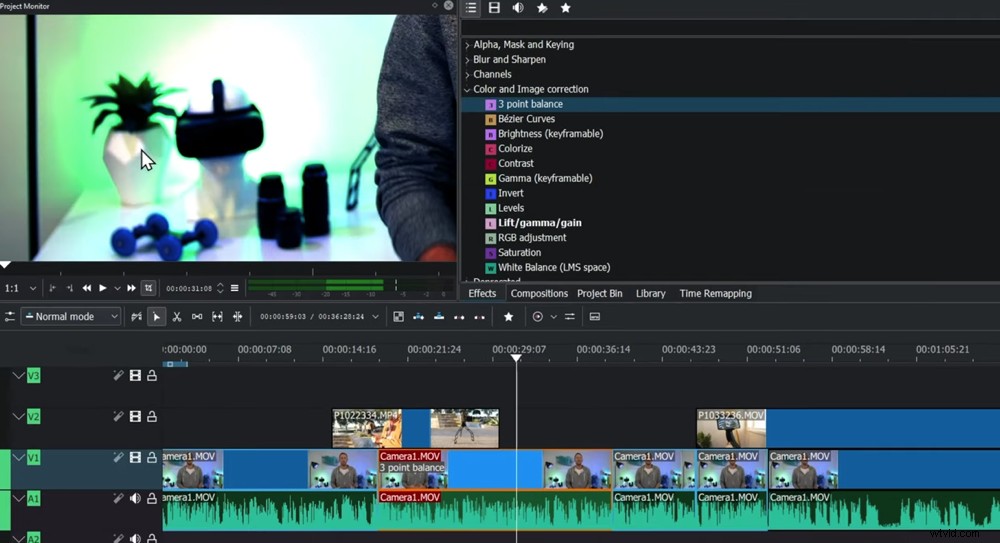
Task: Open favorite effects star in timeline toolbar
Action: (508, 316)
